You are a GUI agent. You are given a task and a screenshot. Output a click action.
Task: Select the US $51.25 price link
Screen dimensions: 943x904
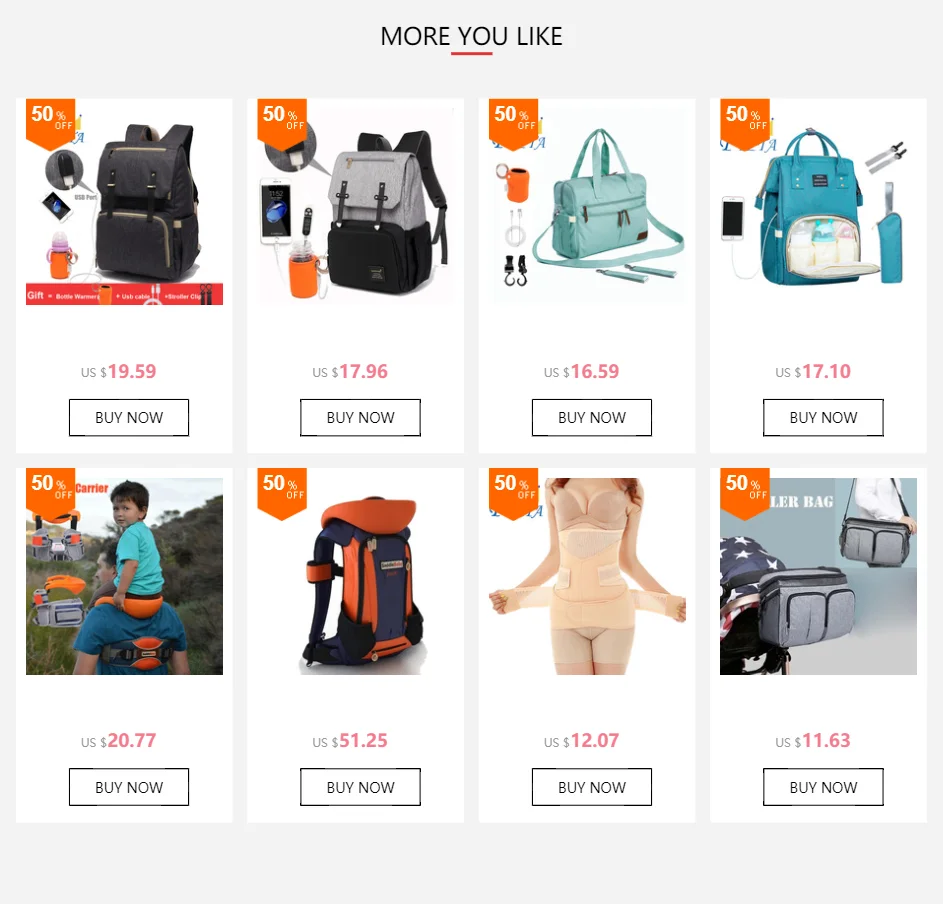350,741
